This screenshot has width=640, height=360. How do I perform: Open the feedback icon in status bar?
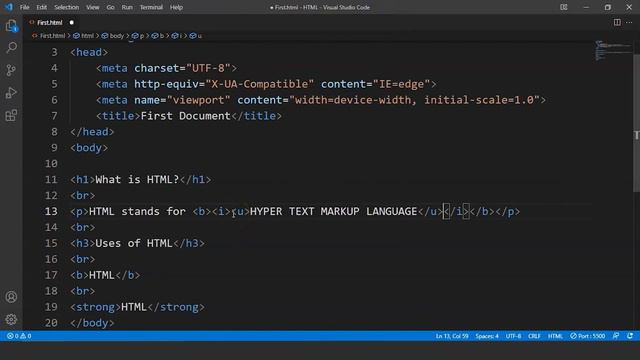tap(616, 336)
